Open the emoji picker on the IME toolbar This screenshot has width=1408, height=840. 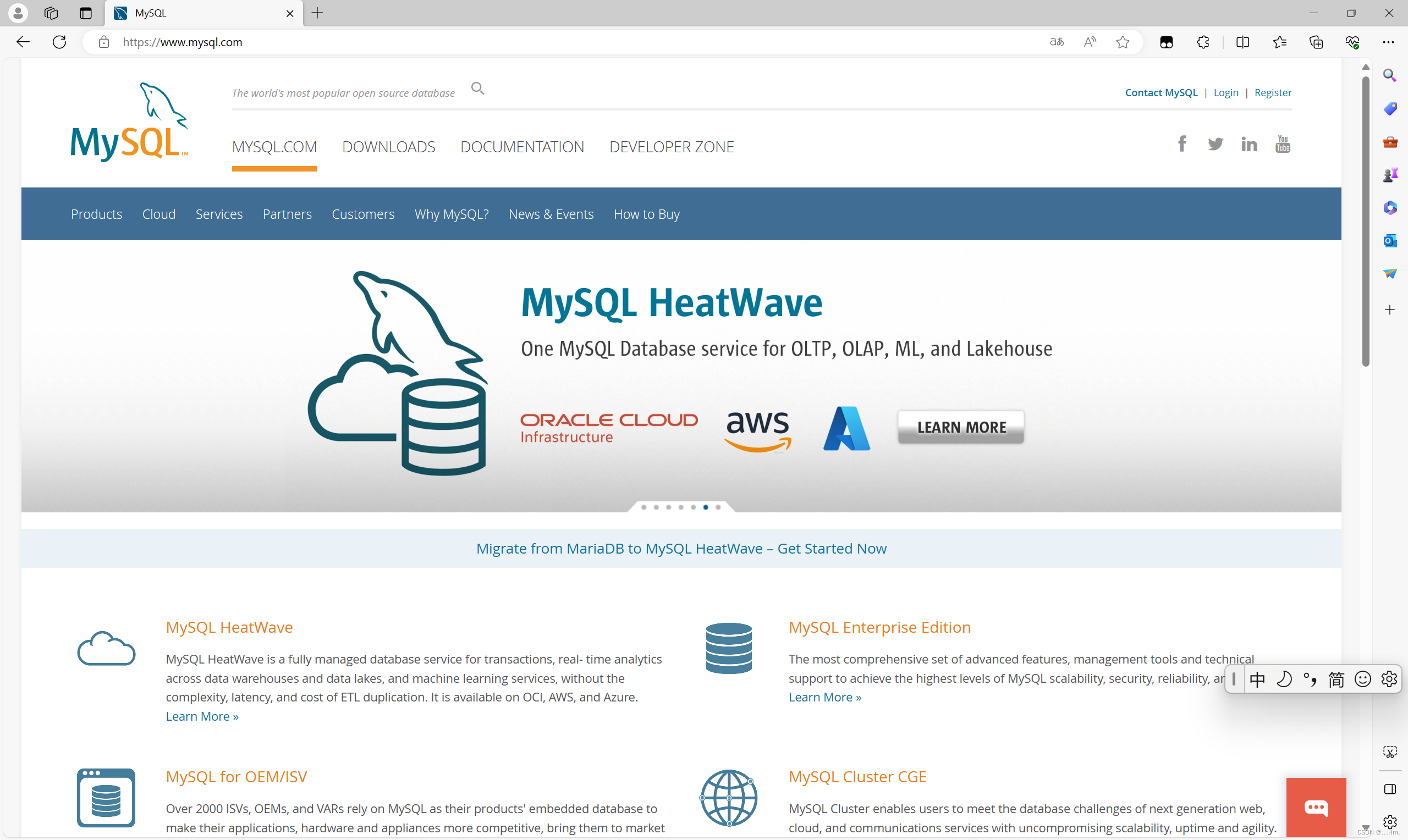coord(1362,679)
